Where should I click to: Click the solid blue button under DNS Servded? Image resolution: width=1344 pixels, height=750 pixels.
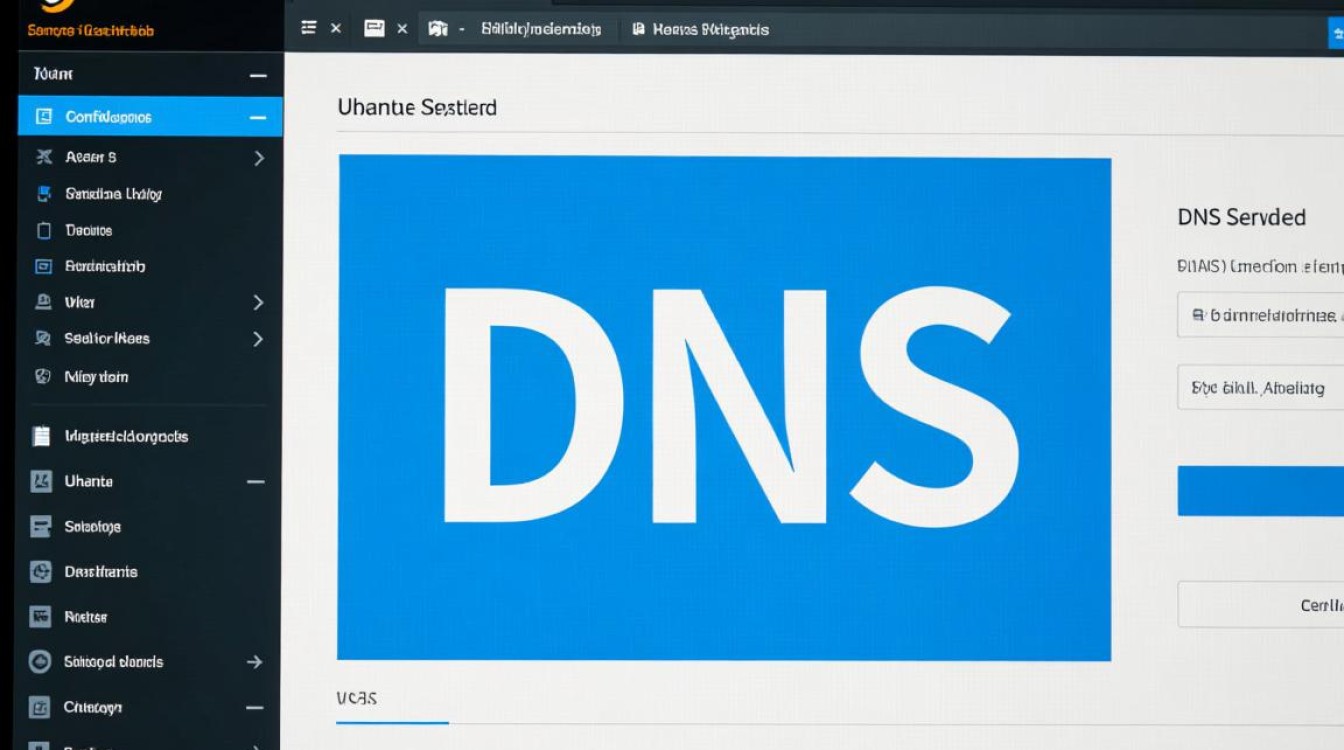(x=1260, y=491)
